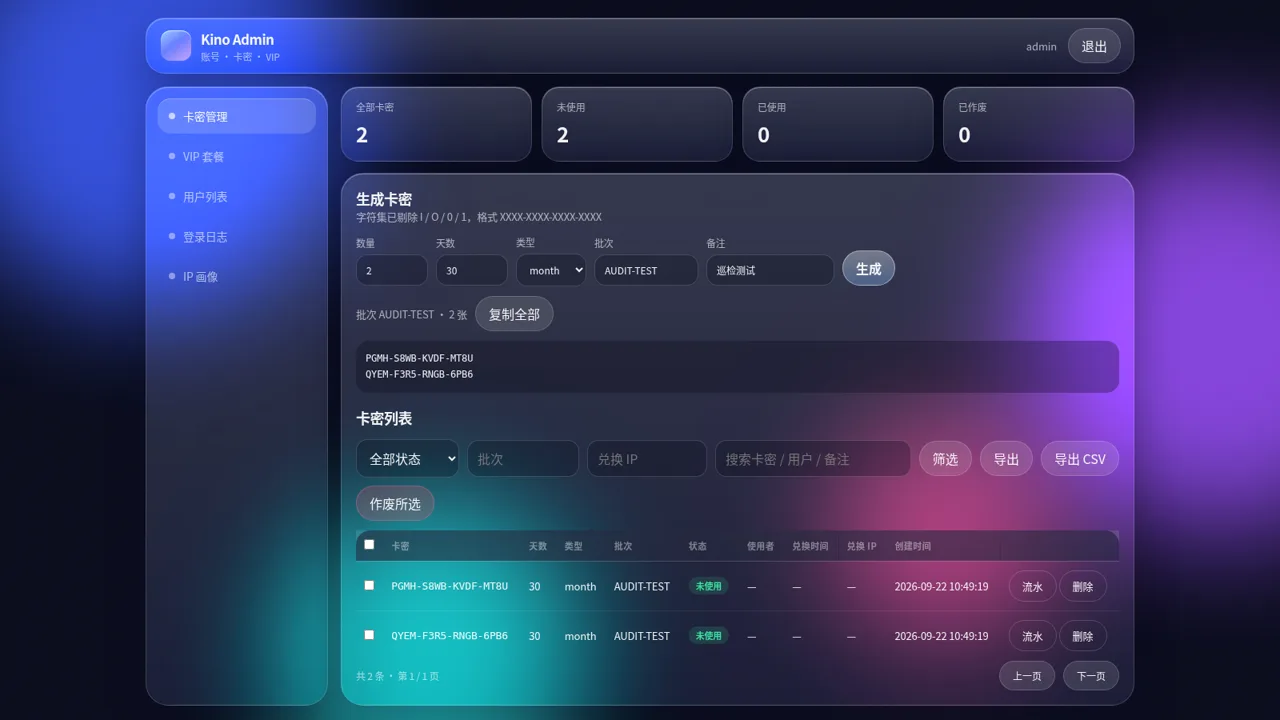Expand the 全部状态 status filter
This screenshot has width=1280, height=720.
[x=407, y=458]
